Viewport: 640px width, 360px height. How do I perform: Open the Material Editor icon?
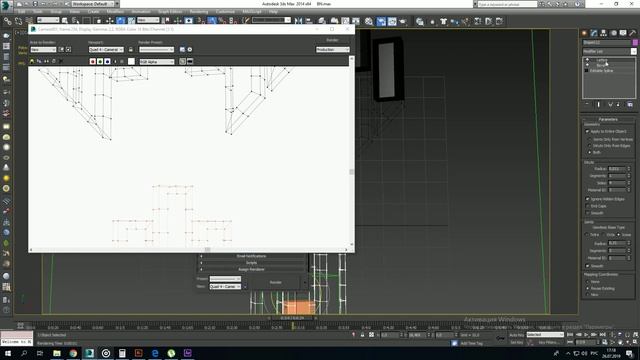tap(369, 21)
